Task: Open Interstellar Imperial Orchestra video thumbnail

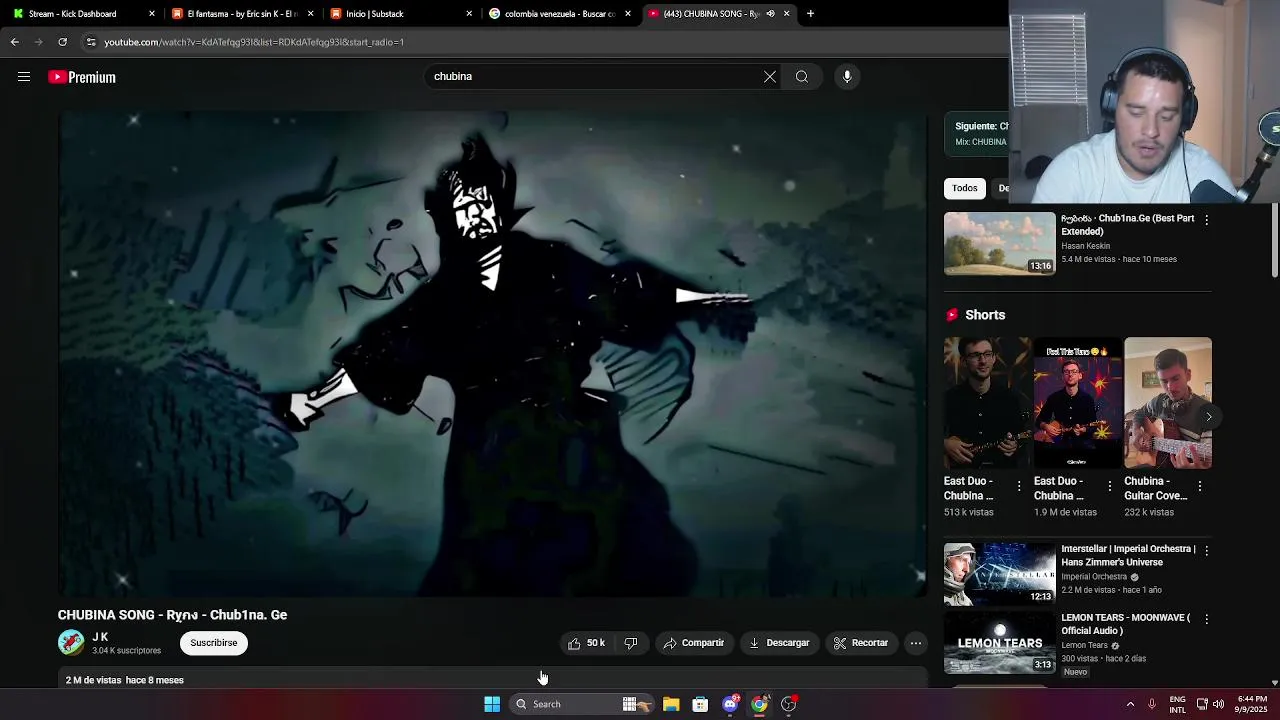Action: coord(1000,574)
